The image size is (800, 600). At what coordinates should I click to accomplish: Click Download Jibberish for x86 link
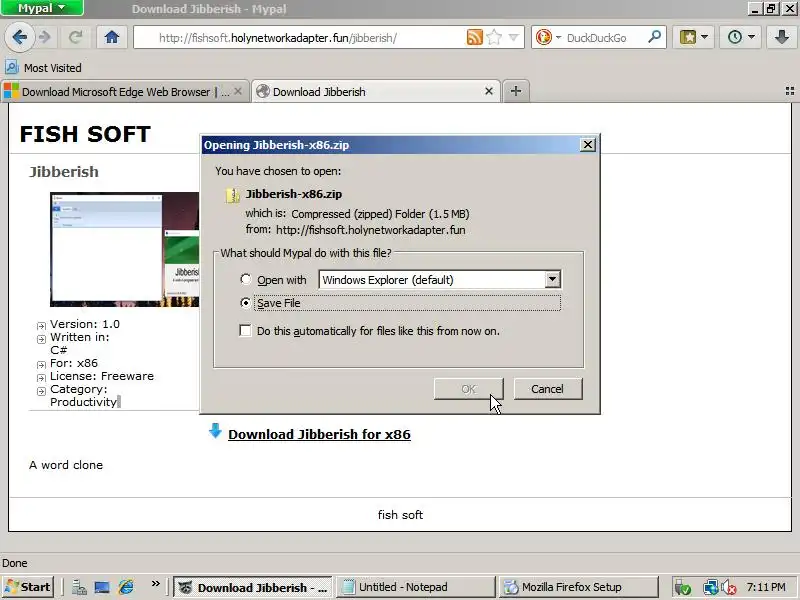click(319, 434)
